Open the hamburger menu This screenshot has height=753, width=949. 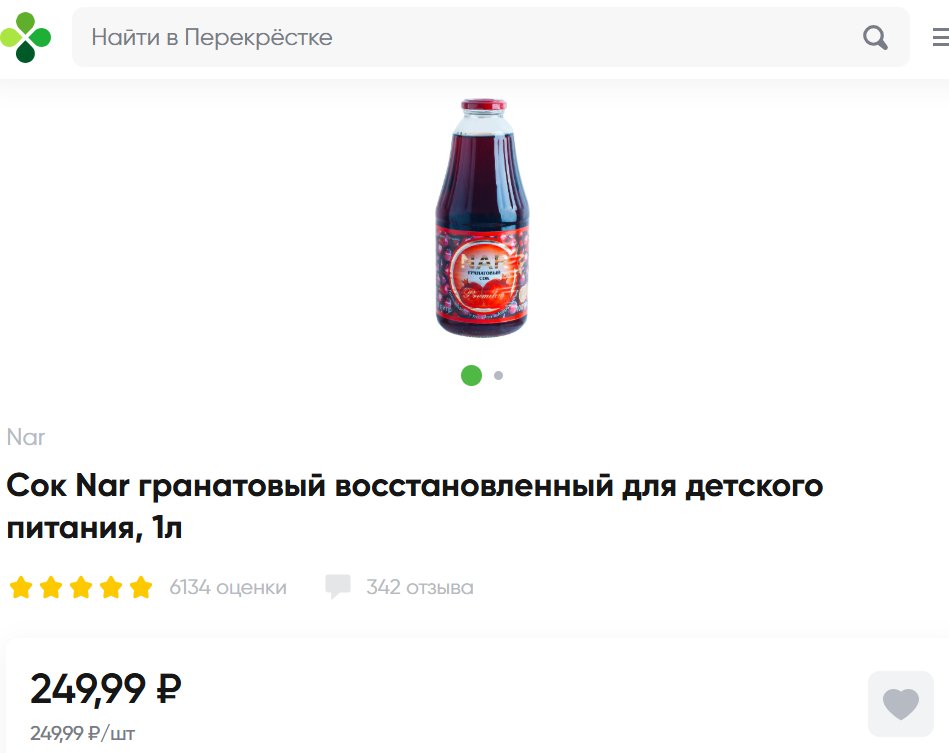point(941,38)
